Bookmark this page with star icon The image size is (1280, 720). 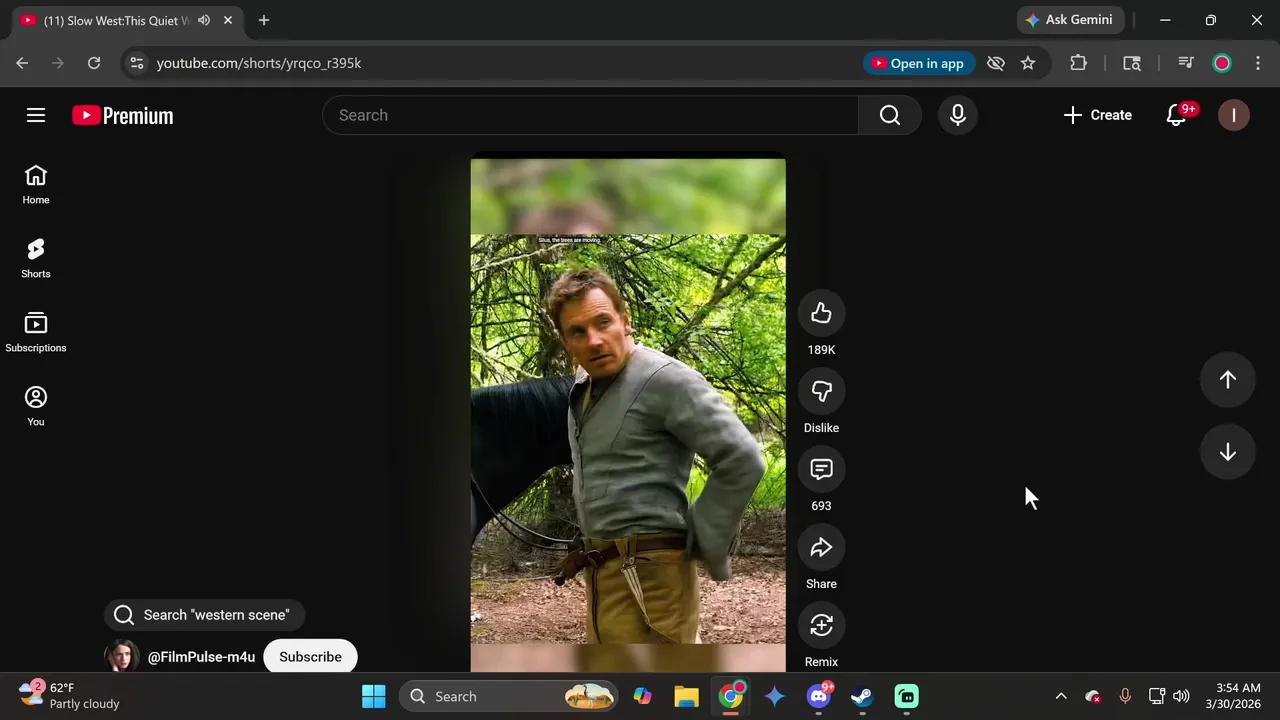tap(1028, 63)
